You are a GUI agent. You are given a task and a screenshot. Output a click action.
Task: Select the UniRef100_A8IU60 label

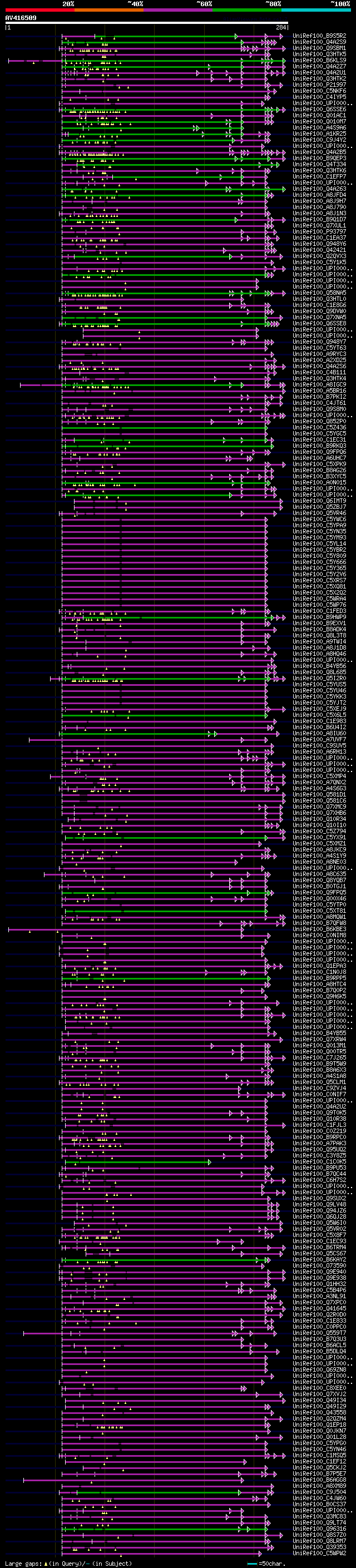coord(319,734)
